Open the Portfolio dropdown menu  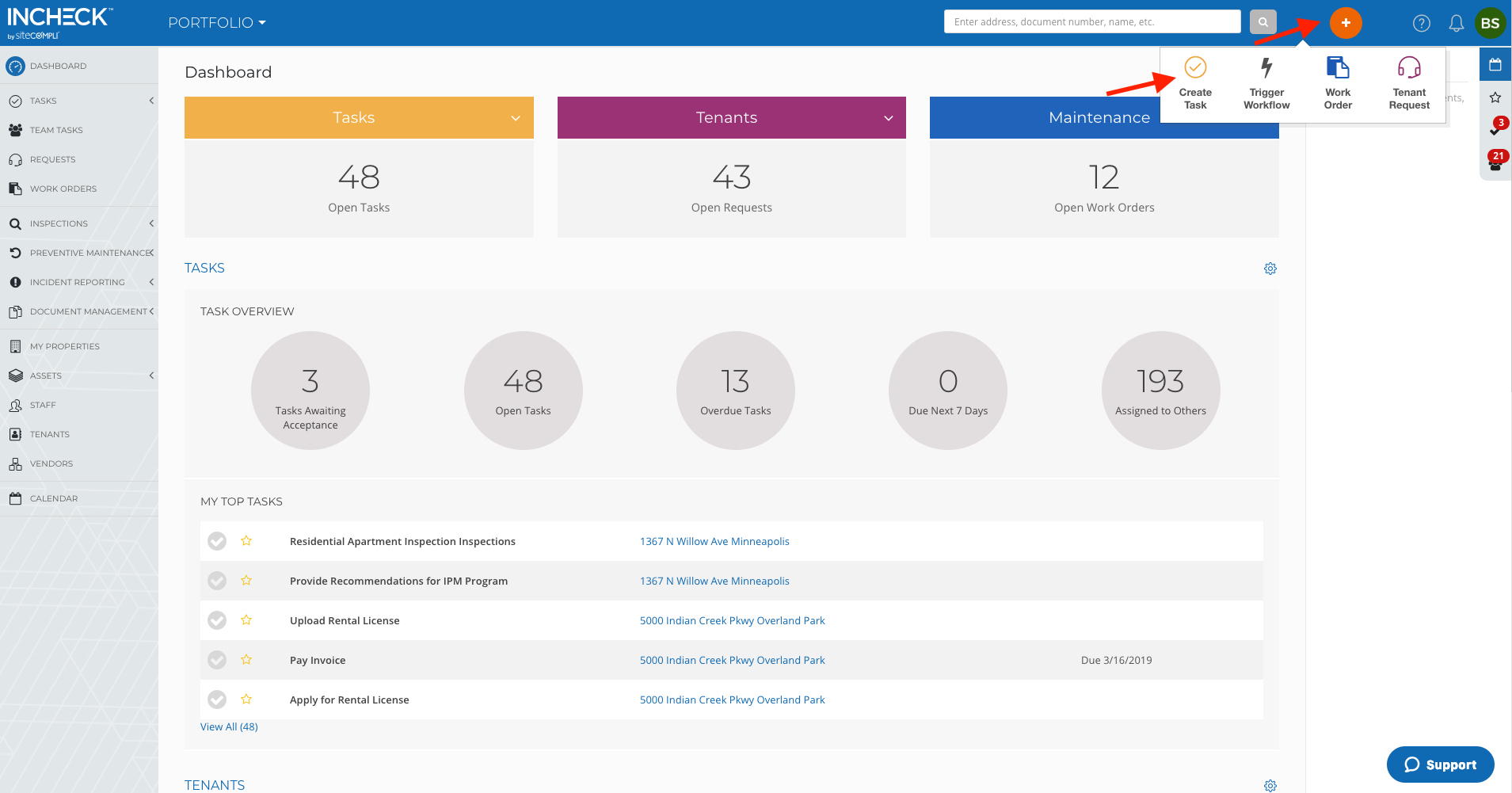pos(217,23)
